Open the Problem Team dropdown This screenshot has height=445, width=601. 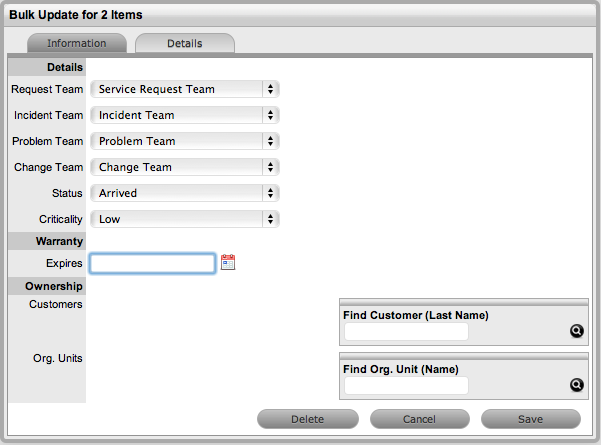(x=184, y=141)
